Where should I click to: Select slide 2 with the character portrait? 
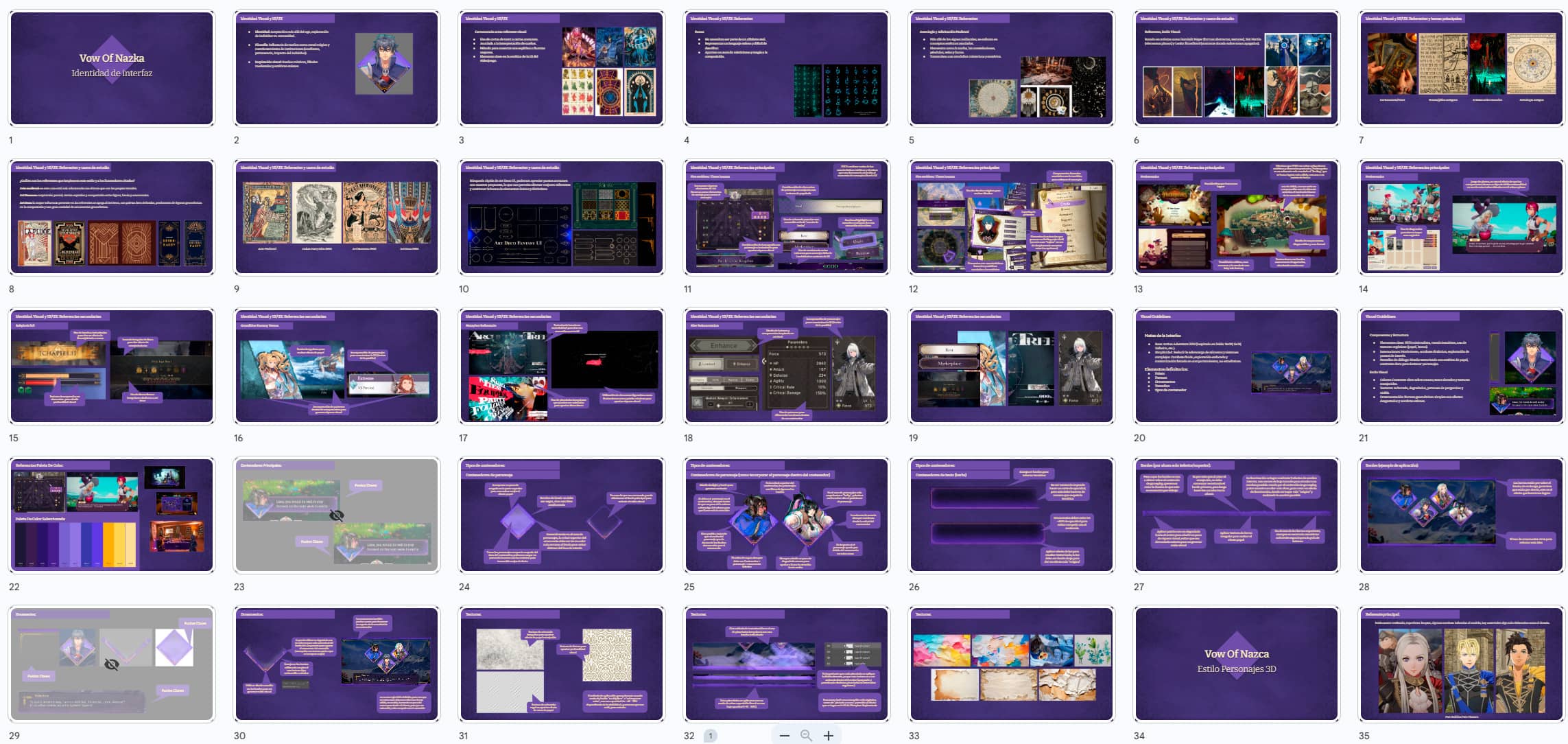tap(336, 68)
